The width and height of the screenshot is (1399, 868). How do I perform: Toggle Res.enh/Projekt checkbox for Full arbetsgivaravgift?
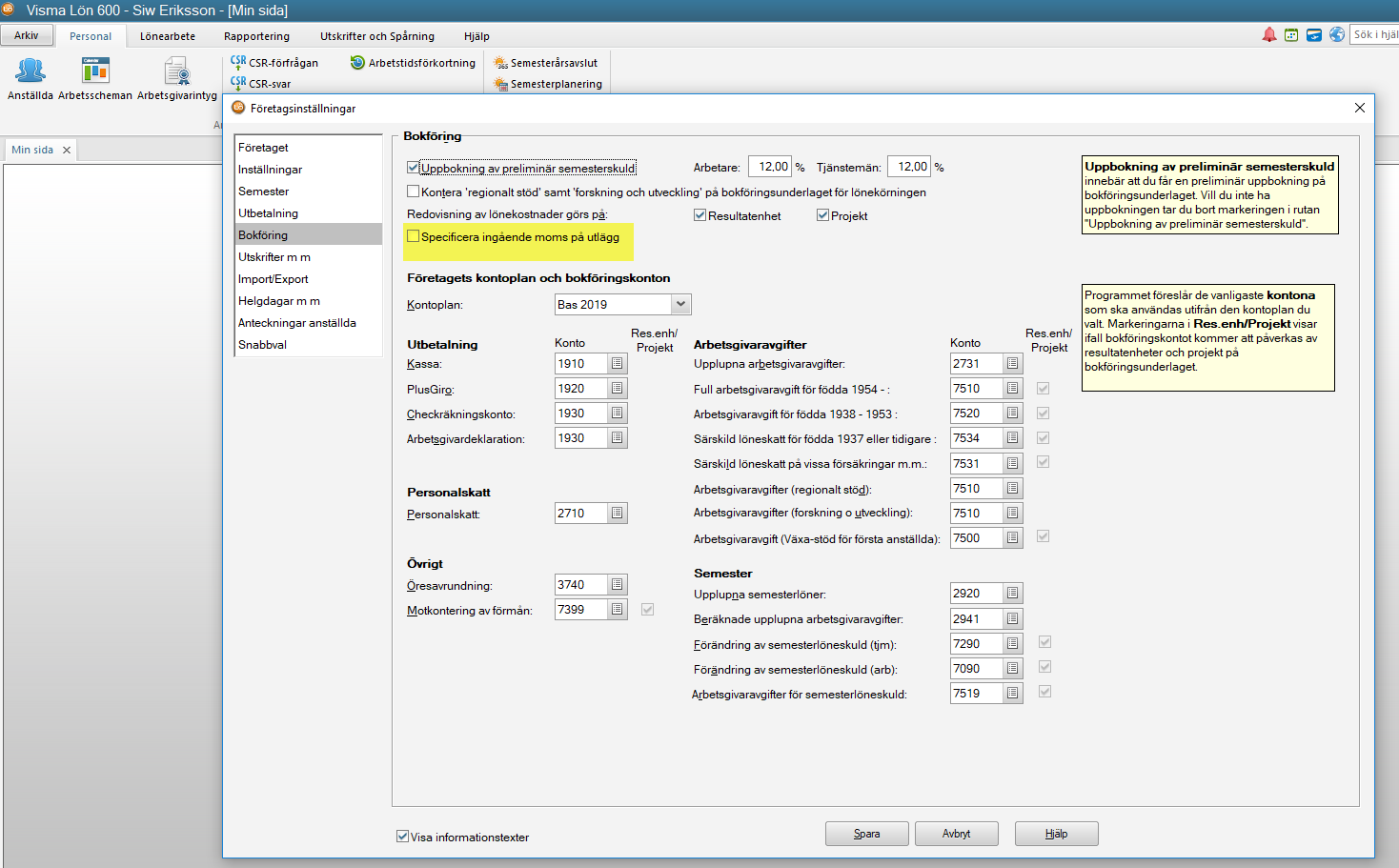[1044, 389]
